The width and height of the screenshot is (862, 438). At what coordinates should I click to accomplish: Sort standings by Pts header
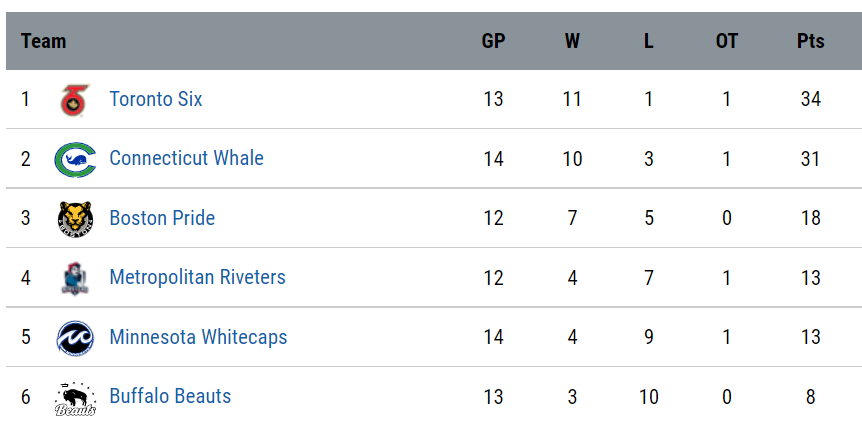point(810,41)
